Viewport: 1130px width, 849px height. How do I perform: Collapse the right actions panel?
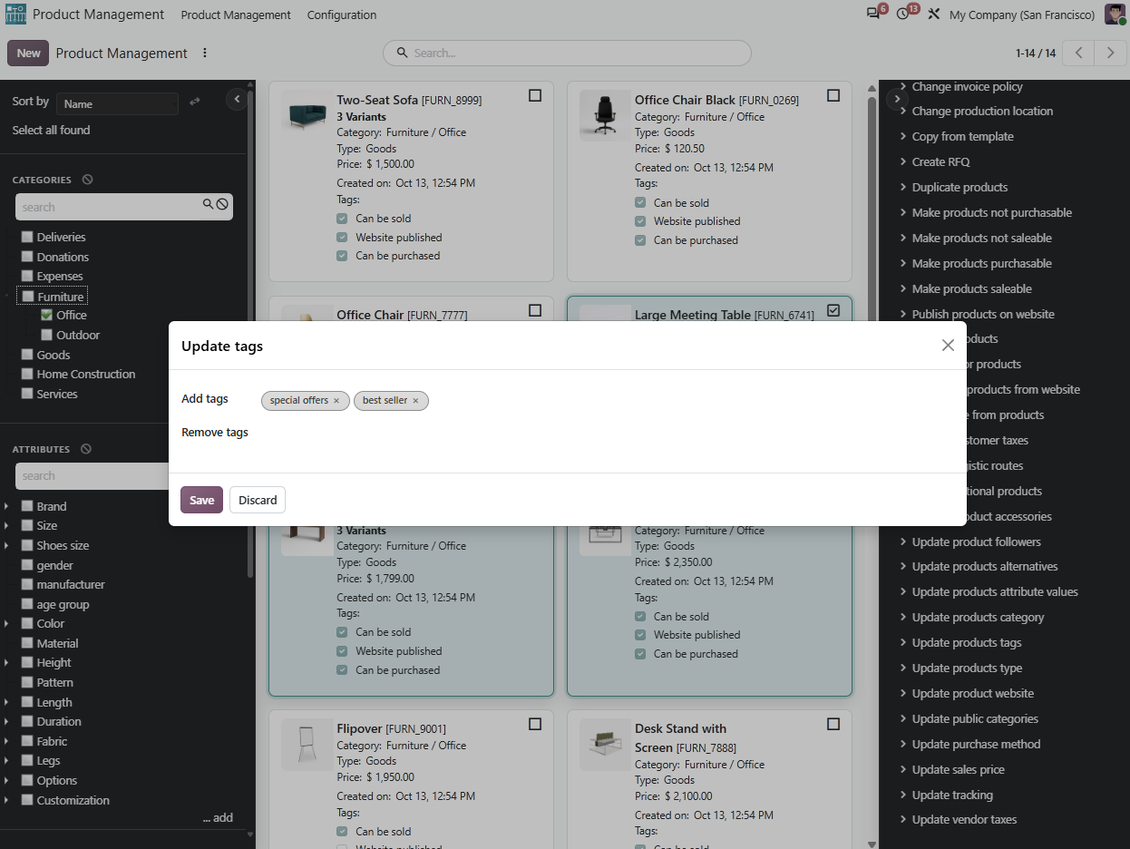tap(897, 99)
